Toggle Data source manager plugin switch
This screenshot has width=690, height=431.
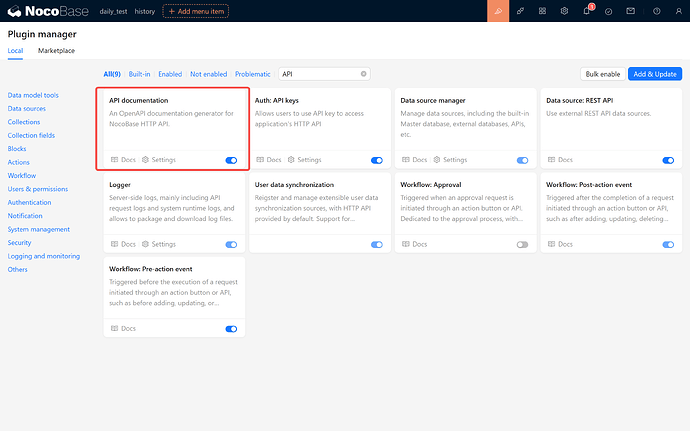tap(522, 160)
